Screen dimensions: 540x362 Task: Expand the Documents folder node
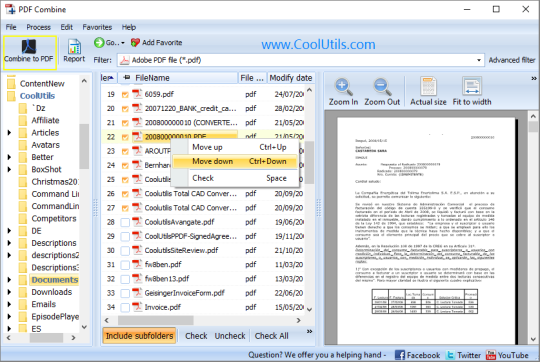click(9, 280)
